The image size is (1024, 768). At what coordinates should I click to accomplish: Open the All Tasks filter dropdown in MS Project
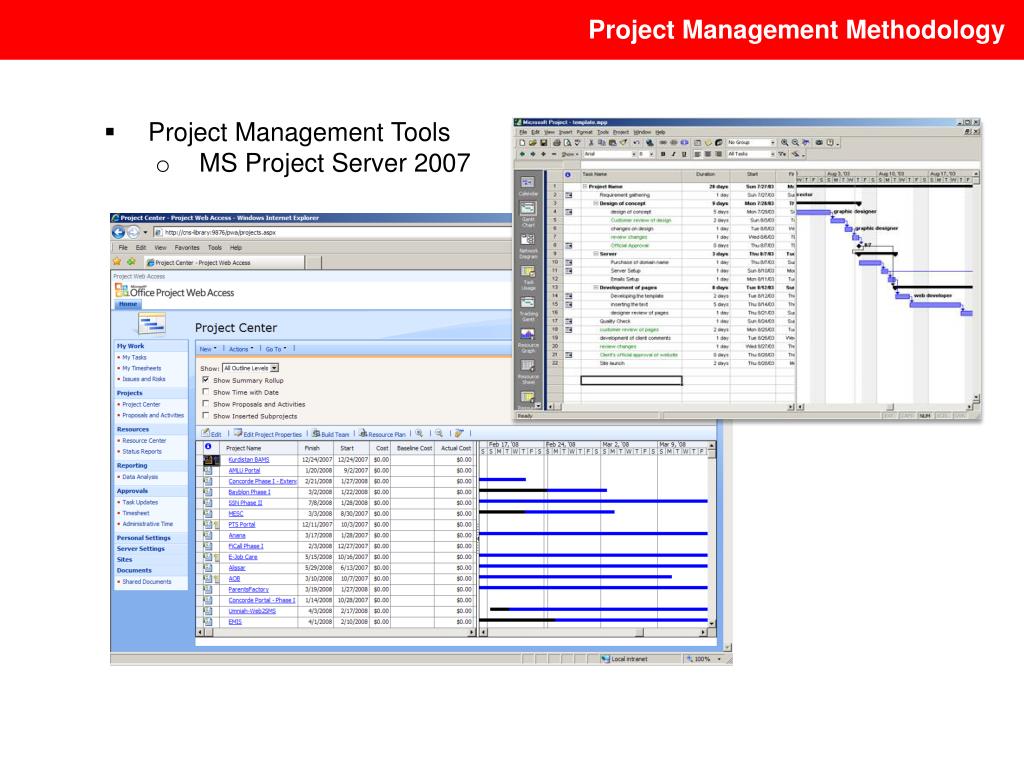751,154
